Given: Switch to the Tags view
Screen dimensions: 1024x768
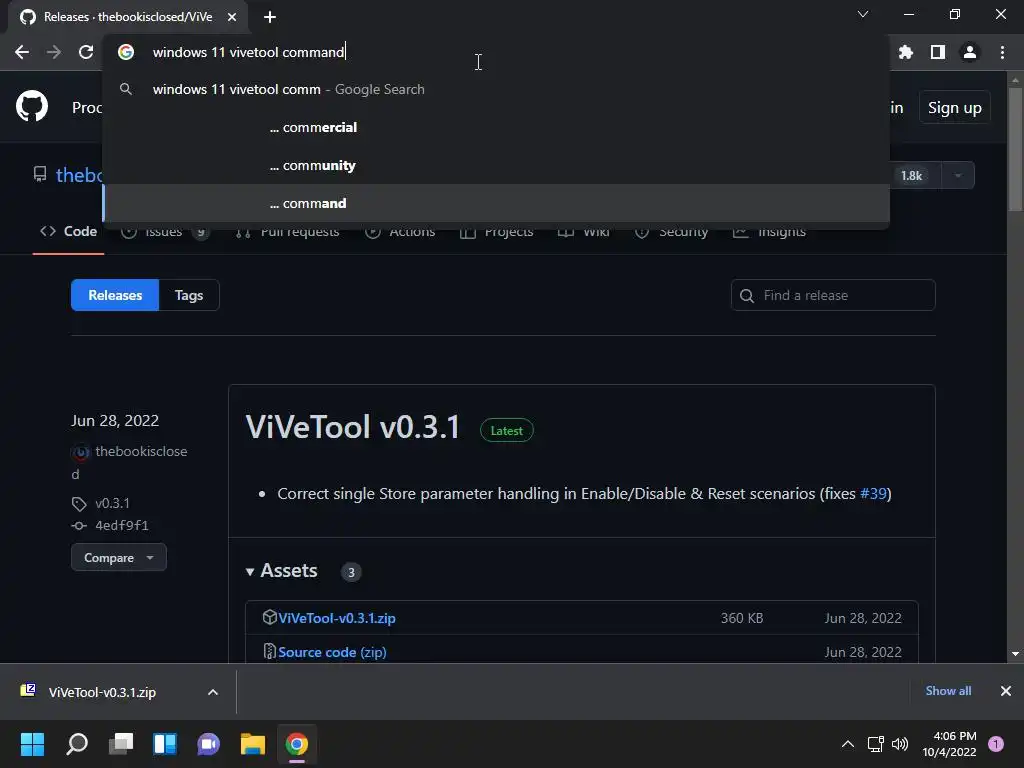Looking at the screenshot, I should pyautogui.click(x=189, y=295).
